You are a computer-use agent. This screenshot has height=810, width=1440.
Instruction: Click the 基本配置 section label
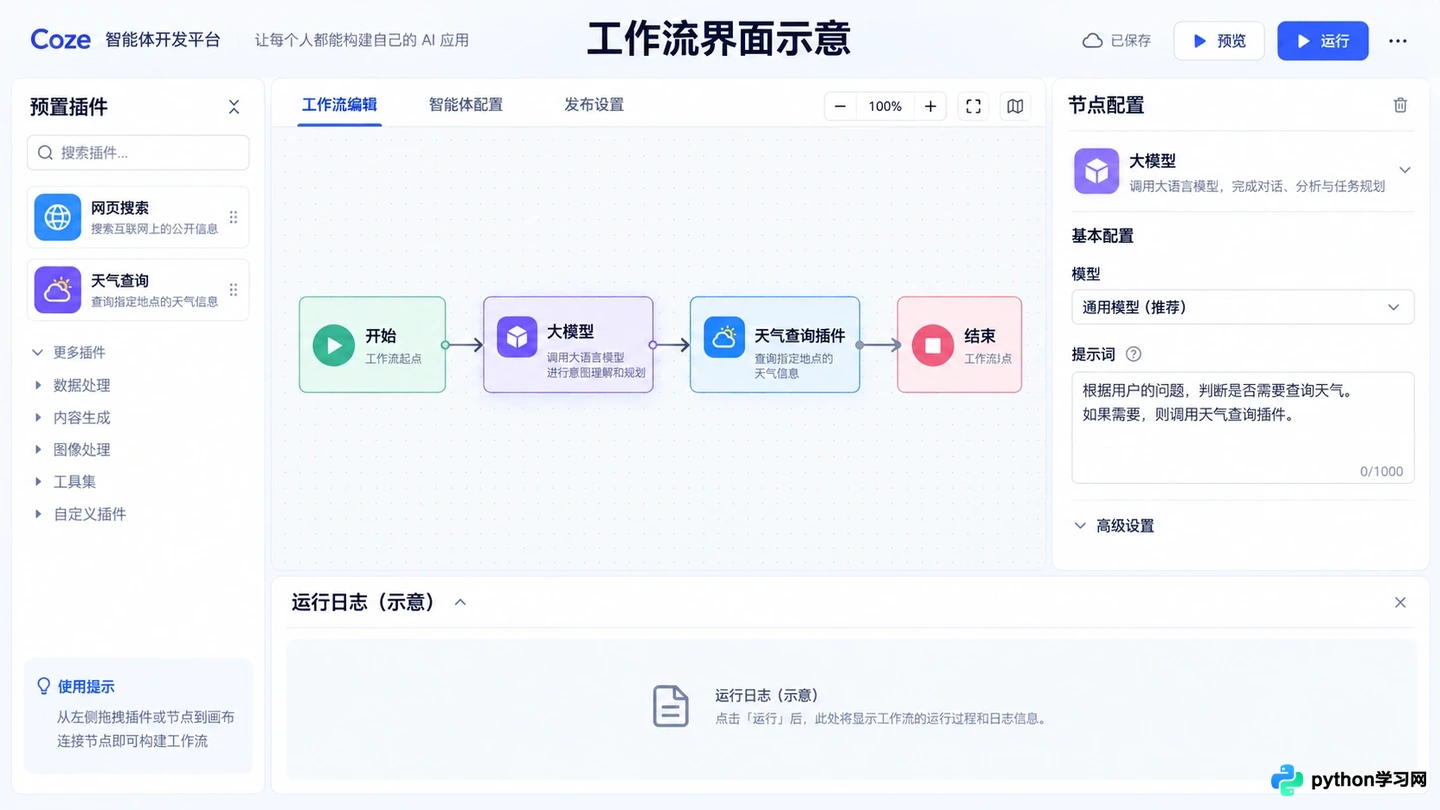[x=1102, y=236]
